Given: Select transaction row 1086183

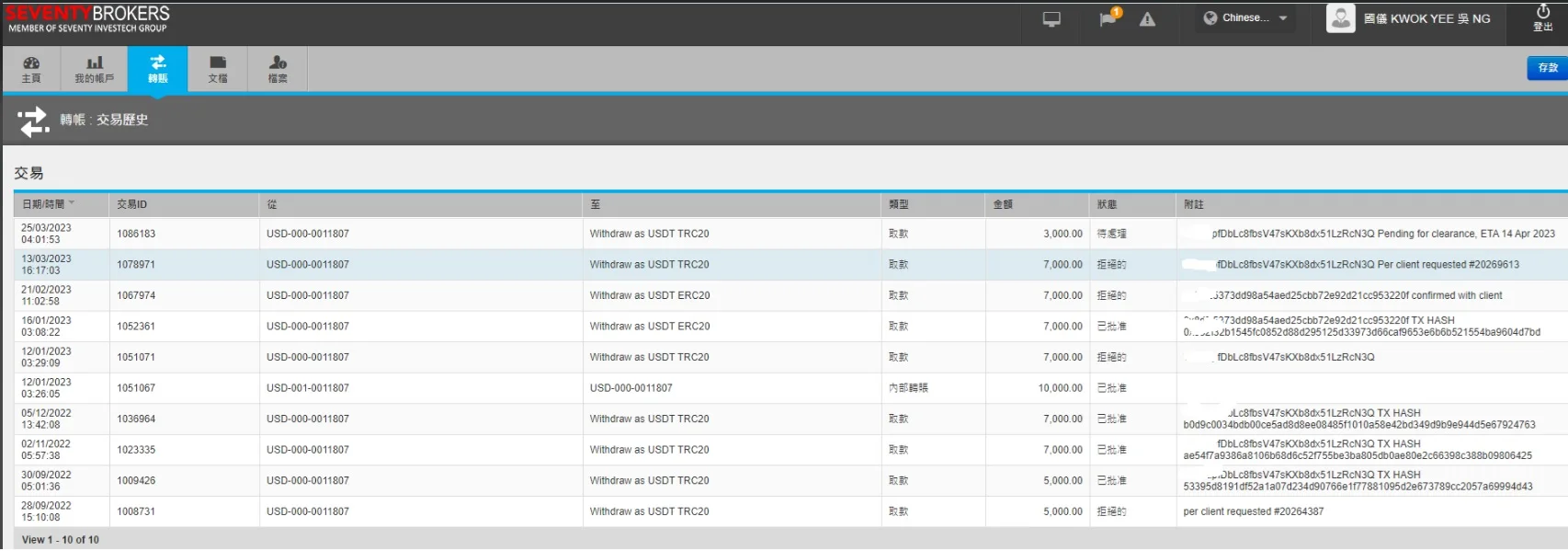Looking at the screenshot, I should click(136, 234).
